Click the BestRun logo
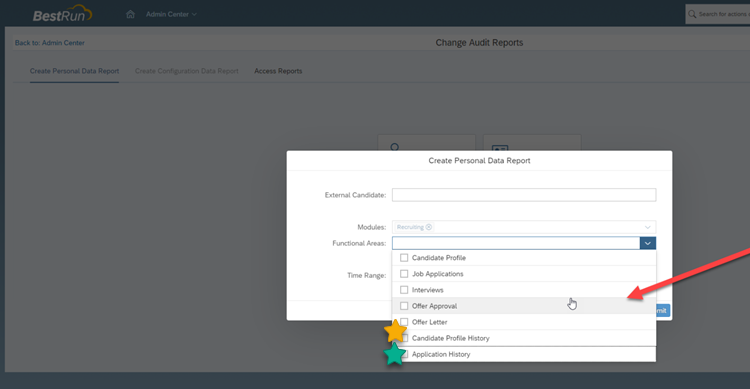This screenshot has height=389, width=750. [x=63, y=13]
